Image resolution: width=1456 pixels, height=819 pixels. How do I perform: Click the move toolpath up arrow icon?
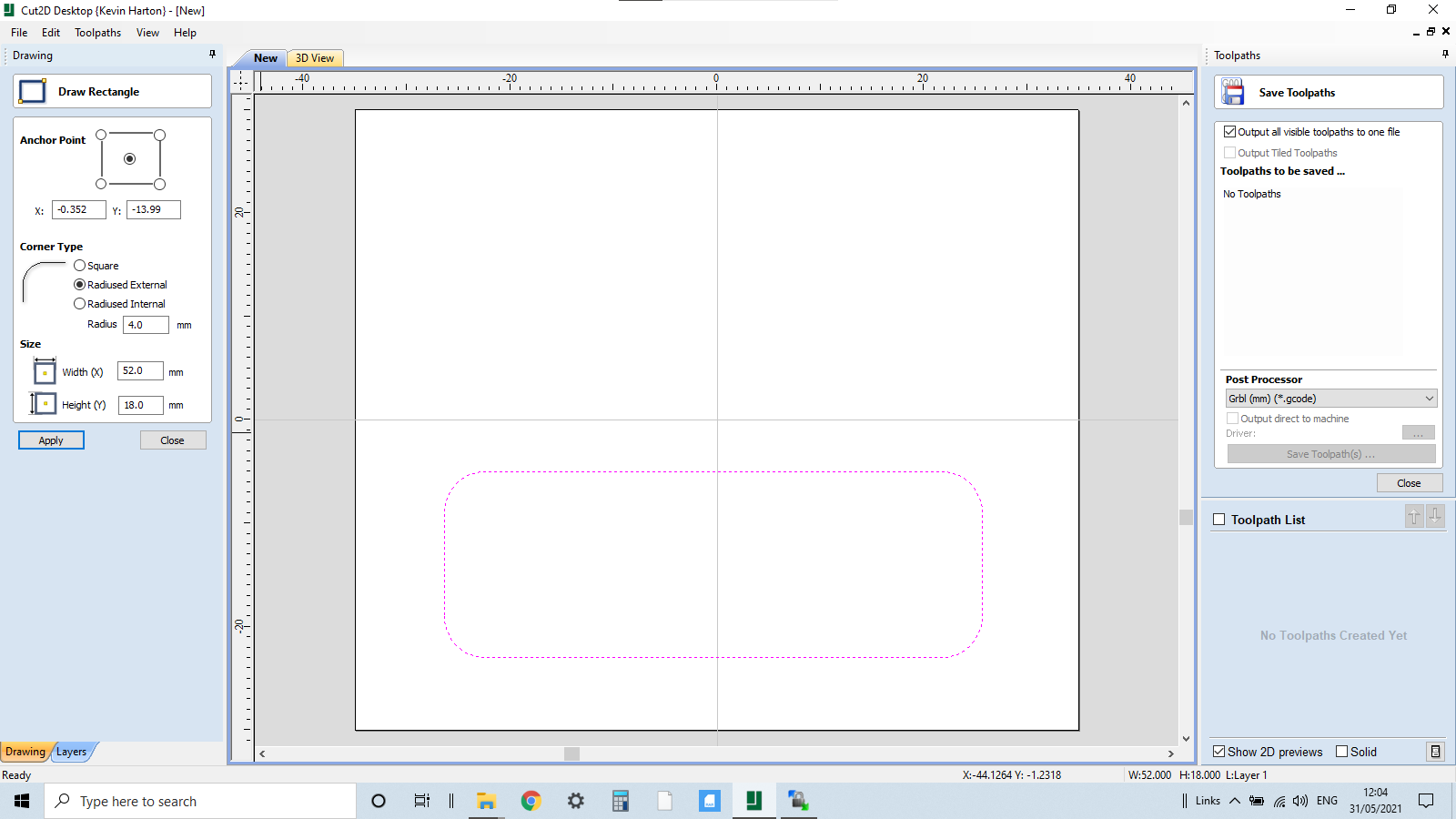tap(1413, 516)
